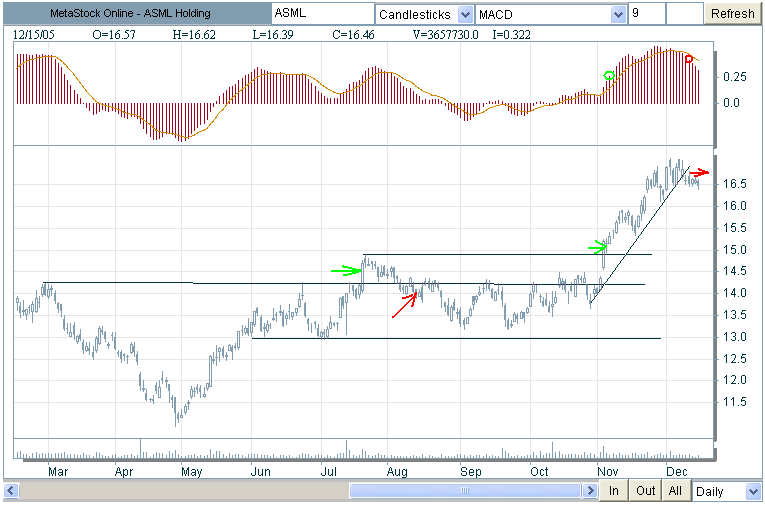Click the H=16.62 high value
Screen dimensions: 765x505
coord(194,35)
